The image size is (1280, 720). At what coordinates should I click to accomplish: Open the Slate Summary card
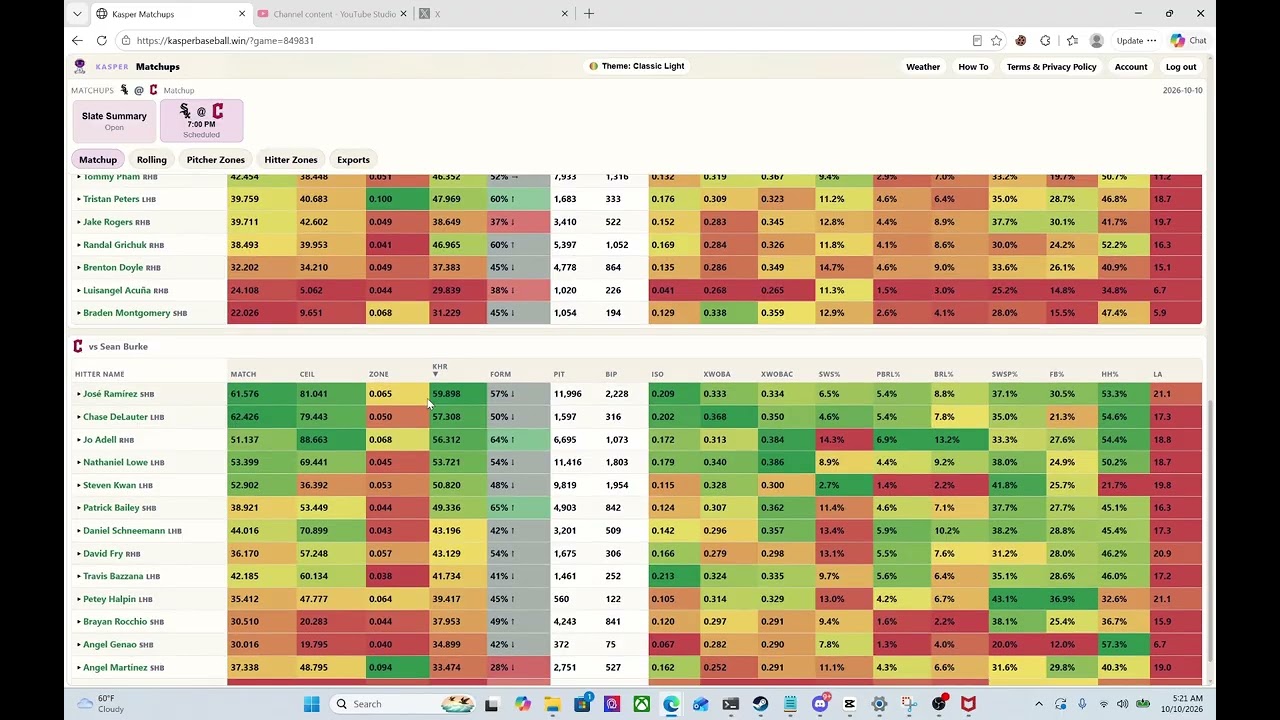click(114, 121)
